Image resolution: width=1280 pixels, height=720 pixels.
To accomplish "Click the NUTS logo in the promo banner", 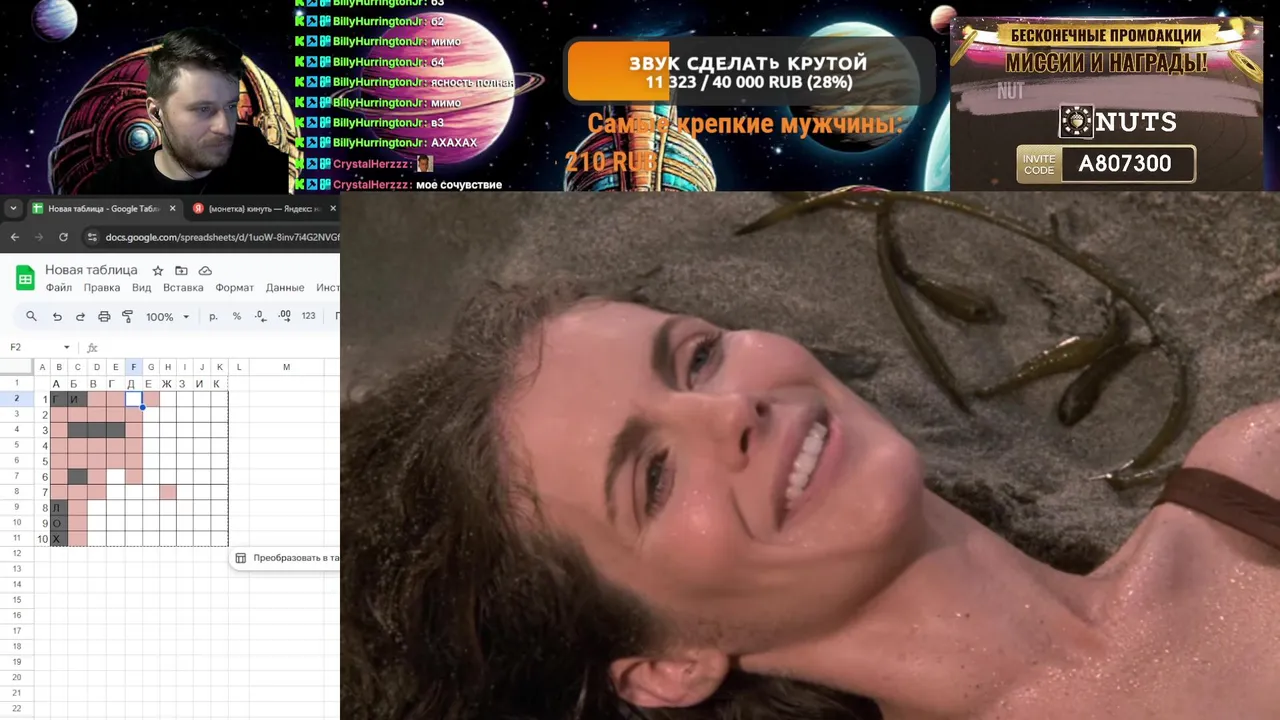I will click(1118, 122).
